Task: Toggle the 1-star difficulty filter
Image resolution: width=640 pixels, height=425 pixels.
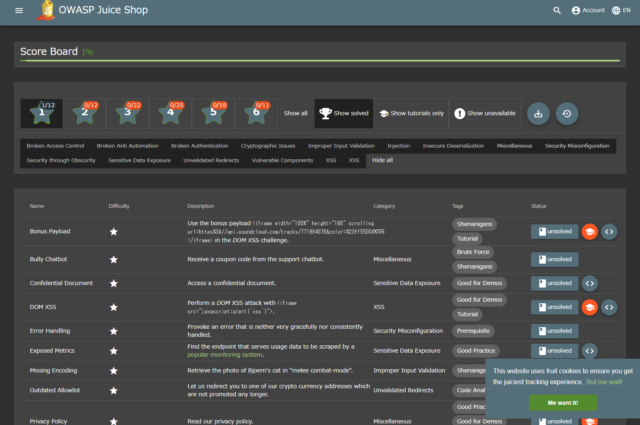Action: 42,113
